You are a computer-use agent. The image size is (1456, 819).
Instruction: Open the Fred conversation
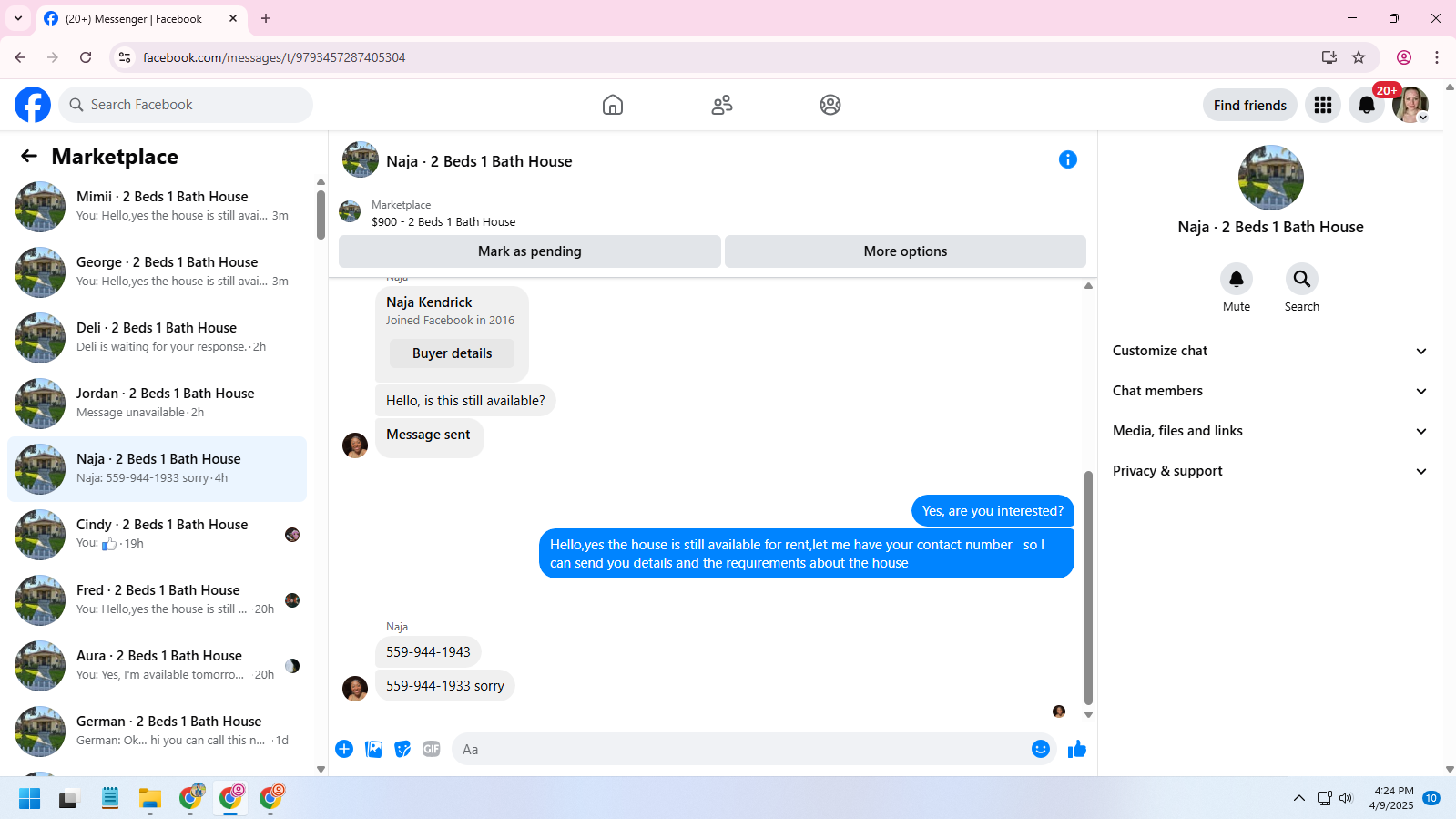[x=157, y=600]
